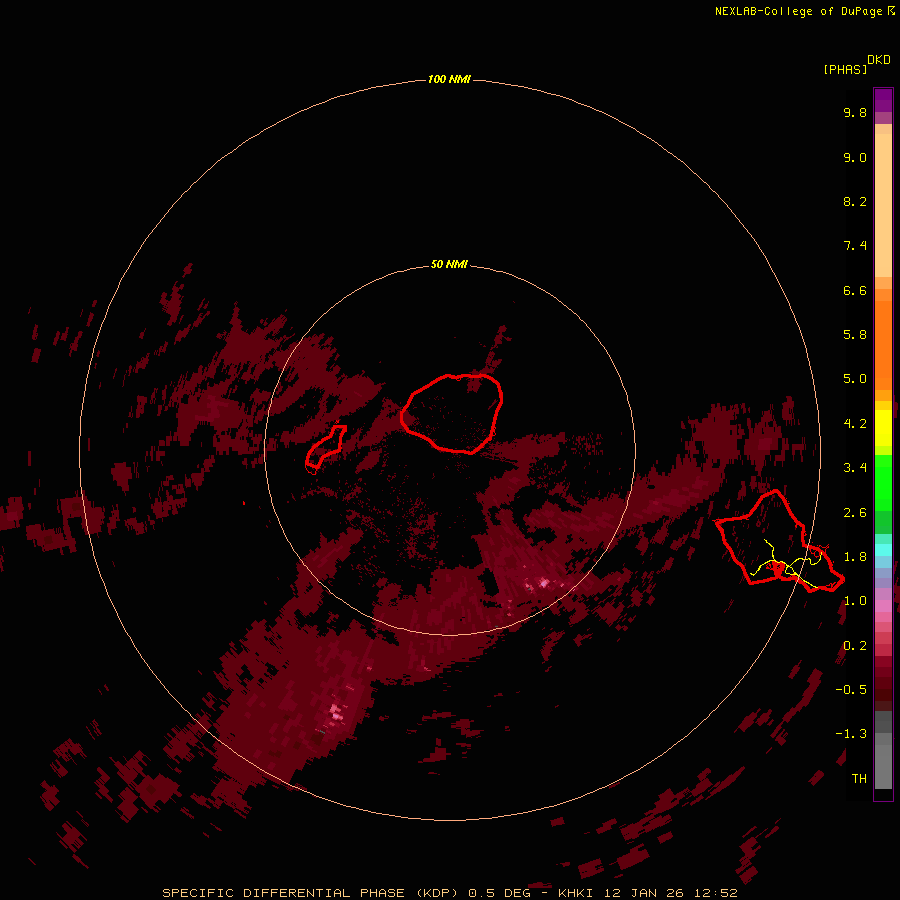Click the small island outline left of center
Viewport: 900px width, 900px height.
(x=325, y=448)
